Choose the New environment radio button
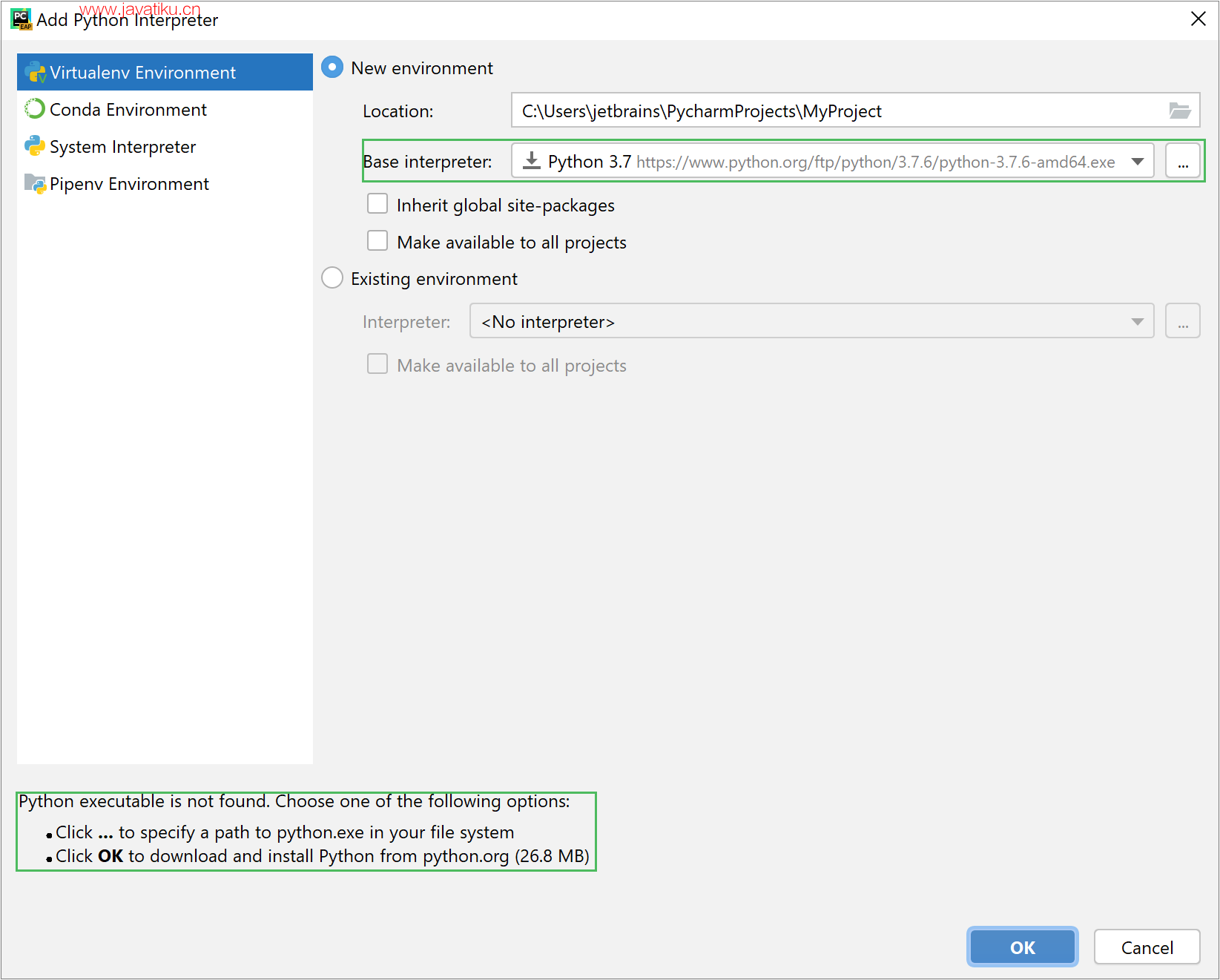This screenshot has height=980, width=1220. click(x=332, y=68)
